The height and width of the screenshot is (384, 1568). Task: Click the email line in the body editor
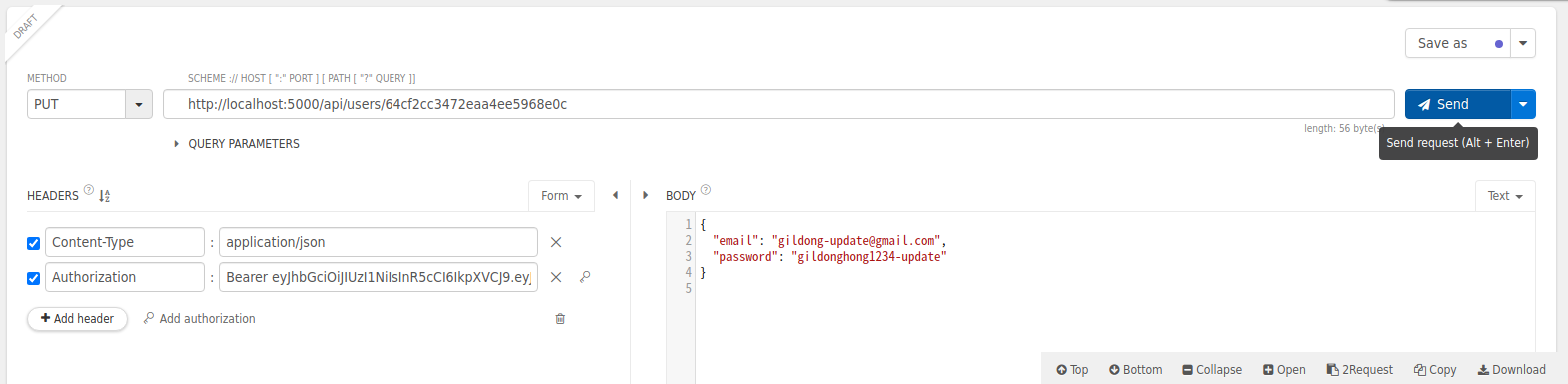click(x=829, y=241)
